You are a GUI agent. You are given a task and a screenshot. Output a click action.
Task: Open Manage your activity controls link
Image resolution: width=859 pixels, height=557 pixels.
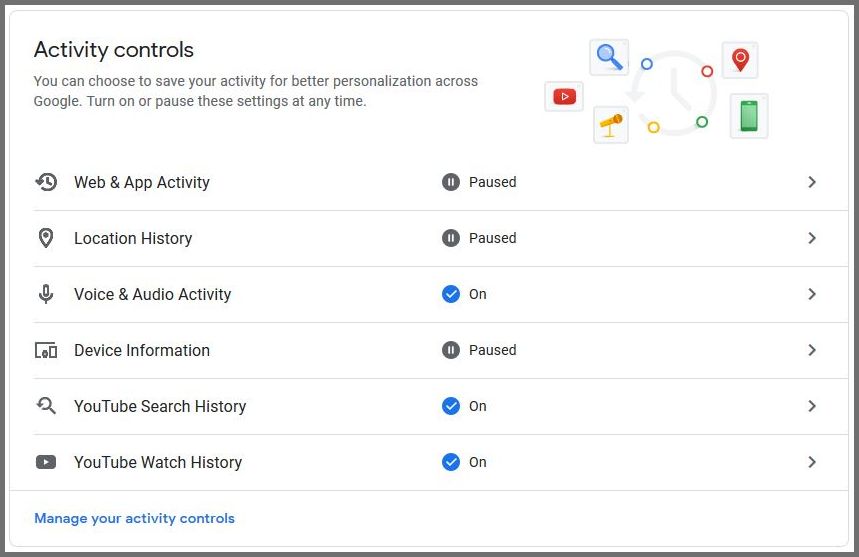pos(134,518)
